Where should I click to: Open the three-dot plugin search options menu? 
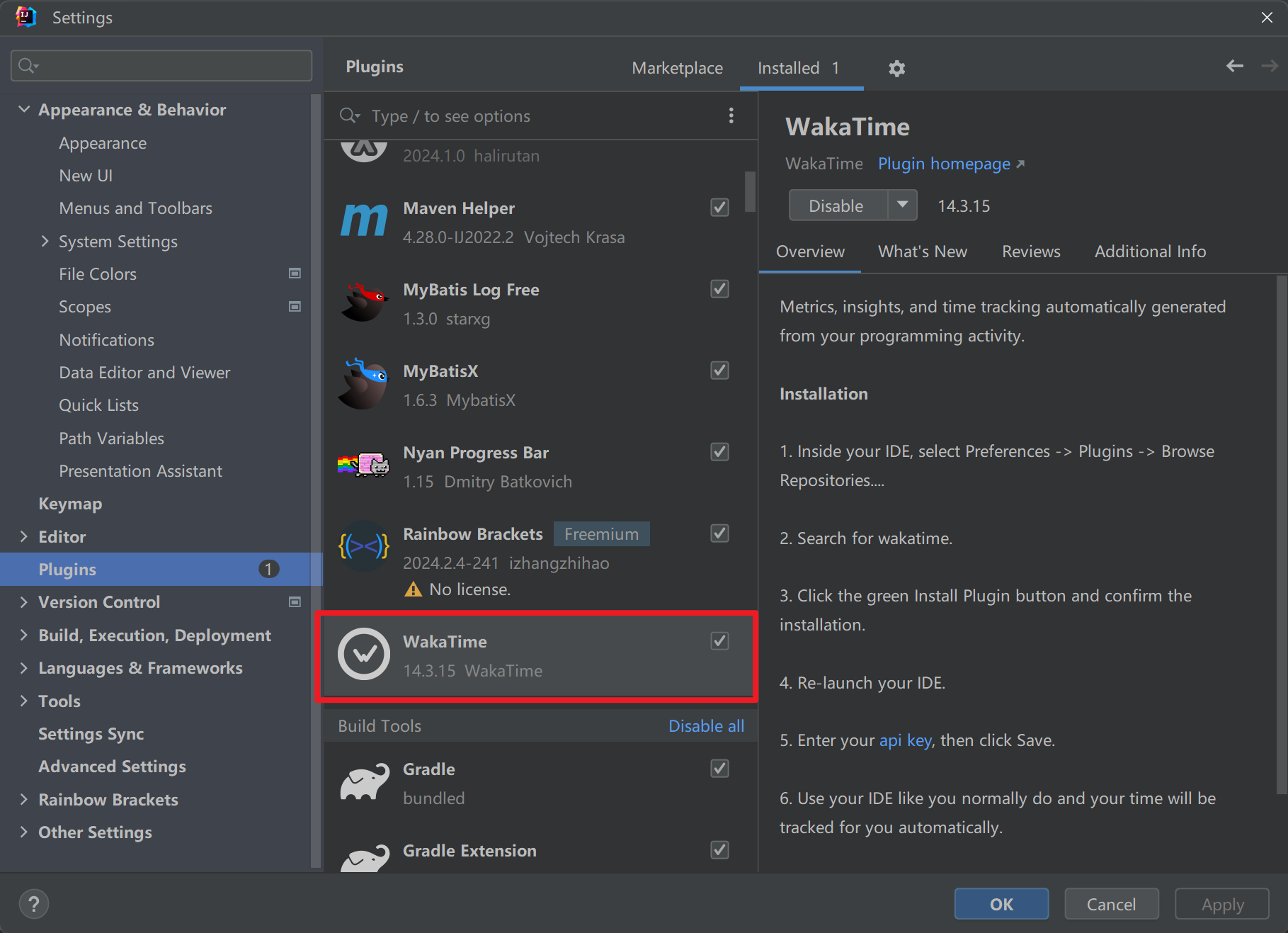pyautogui.click(x=731, y=115)
